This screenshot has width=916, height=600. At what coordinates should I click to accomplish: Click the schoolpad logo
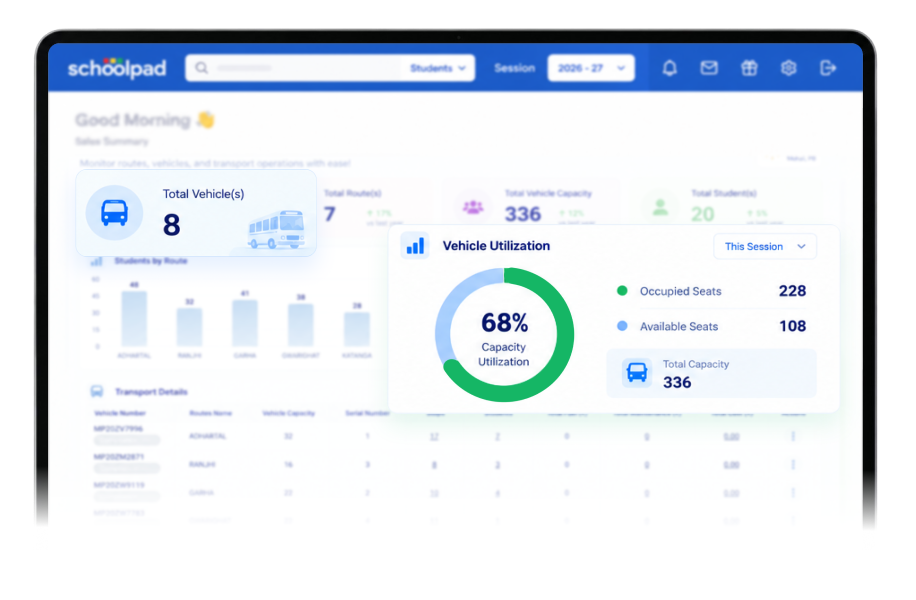[x=117, y=68]
